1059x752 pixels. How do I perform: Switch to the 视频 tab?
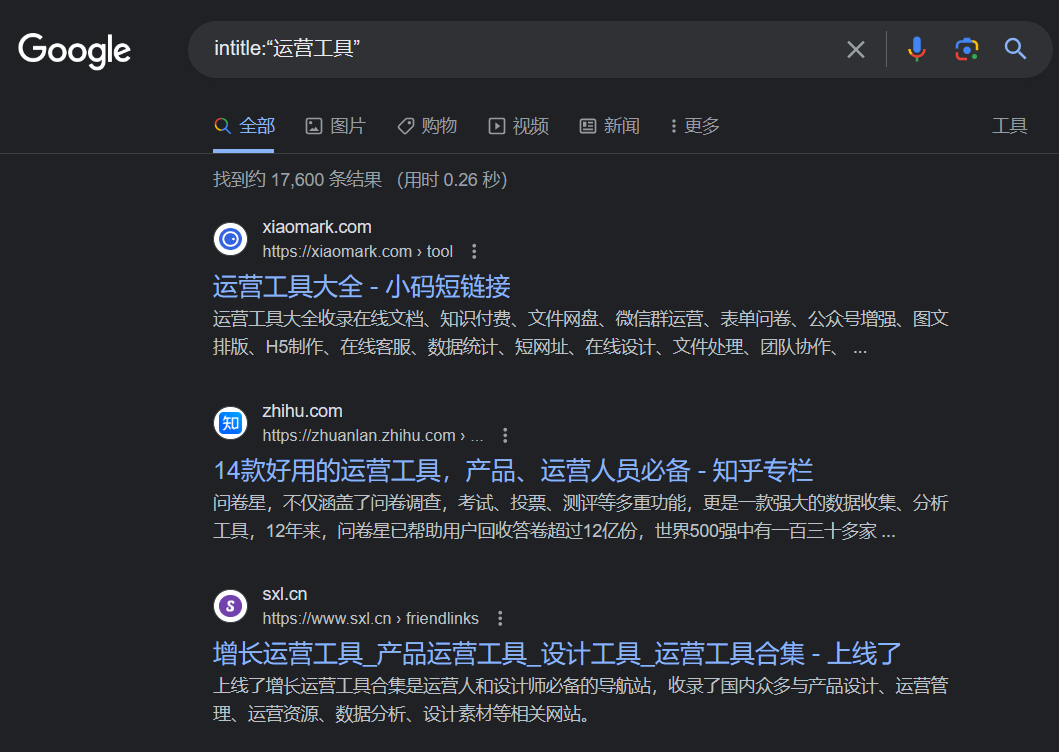pos(519,126)
